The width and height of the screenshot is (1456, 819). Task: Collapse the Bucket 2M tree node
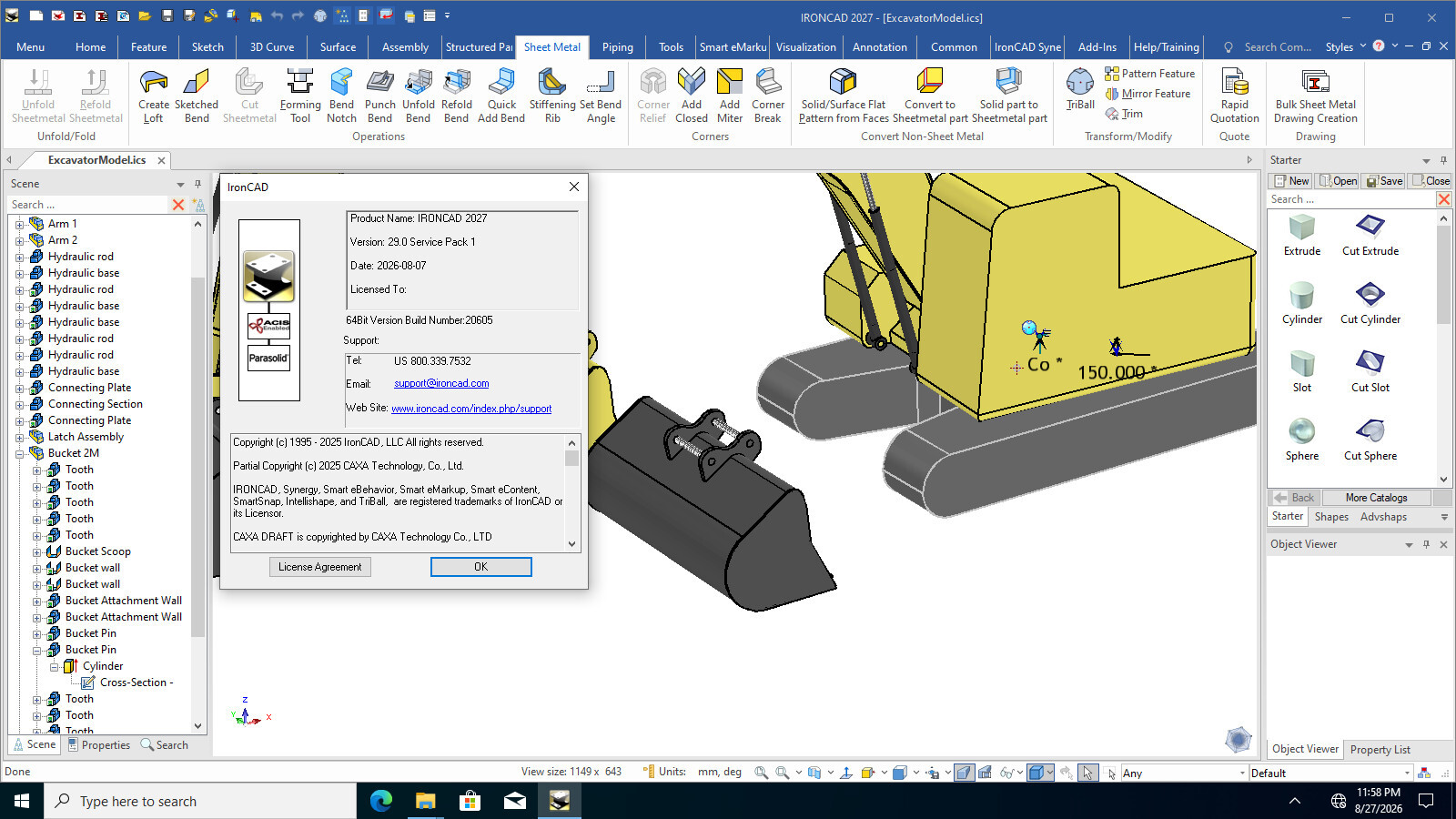click(x=19, y=454)
